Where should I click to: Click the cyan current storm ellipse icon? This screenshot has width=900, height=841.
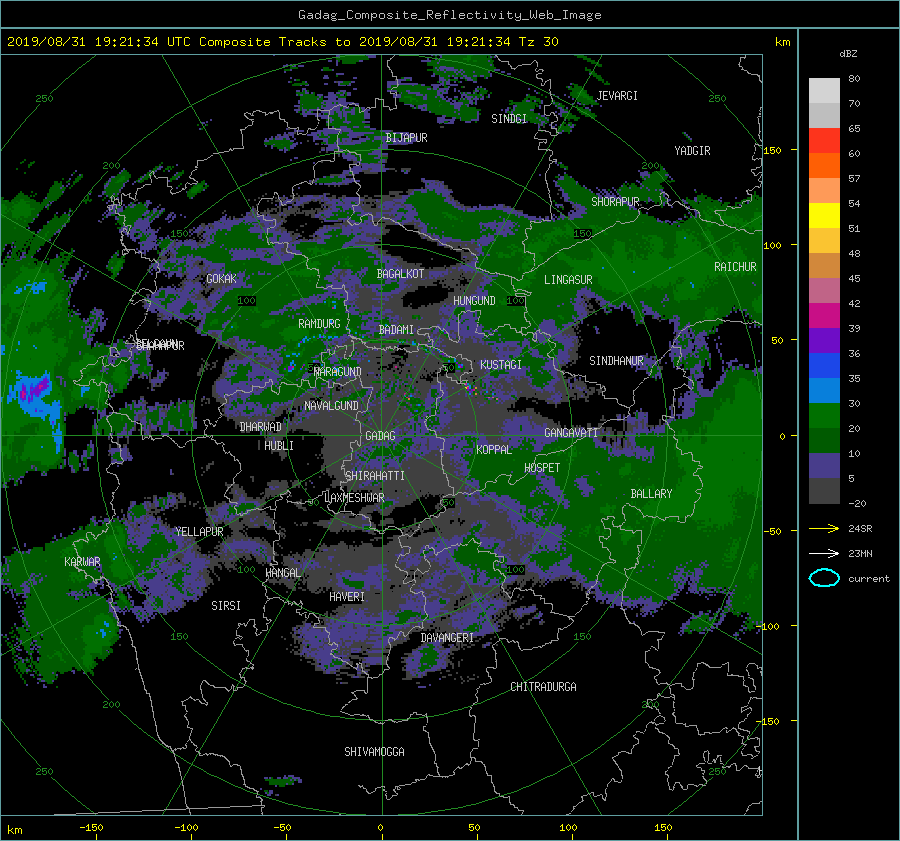(824, 578)
